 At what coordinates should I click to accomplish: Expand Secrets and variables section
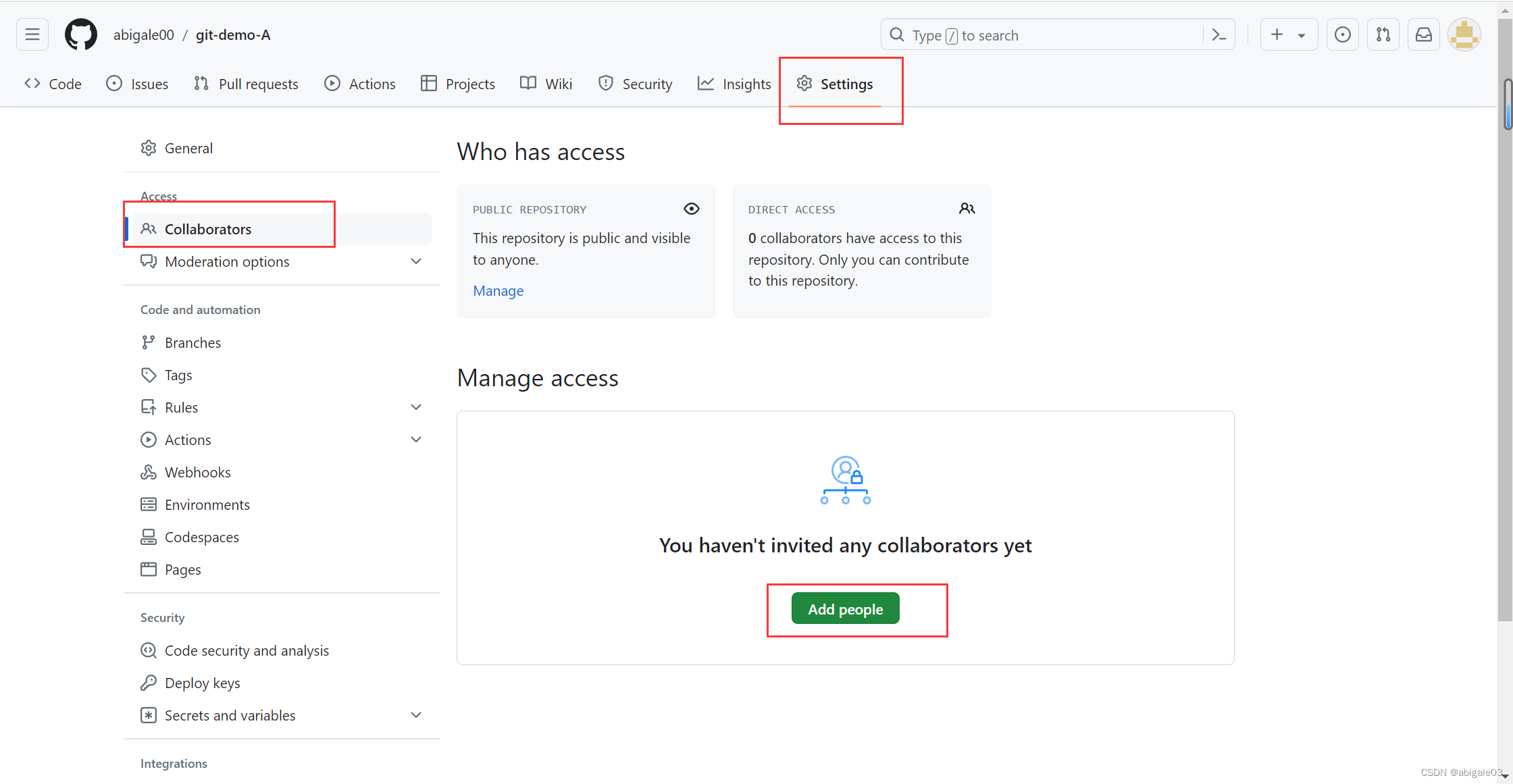tap(416, 715)
